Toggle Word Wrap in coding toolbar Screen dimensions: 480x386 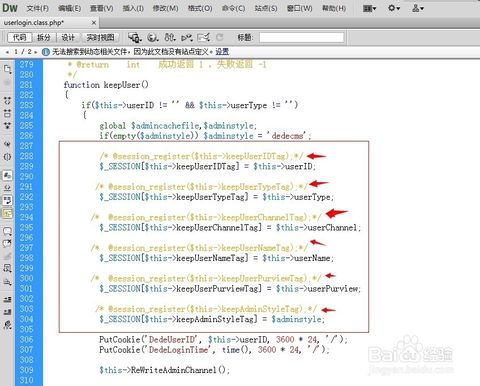point(7,200)
